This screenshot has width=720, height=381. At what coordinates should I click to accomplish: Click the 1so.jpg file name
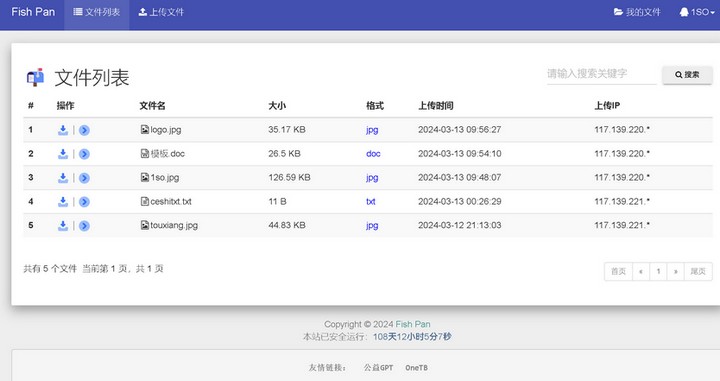coord(165,178)
